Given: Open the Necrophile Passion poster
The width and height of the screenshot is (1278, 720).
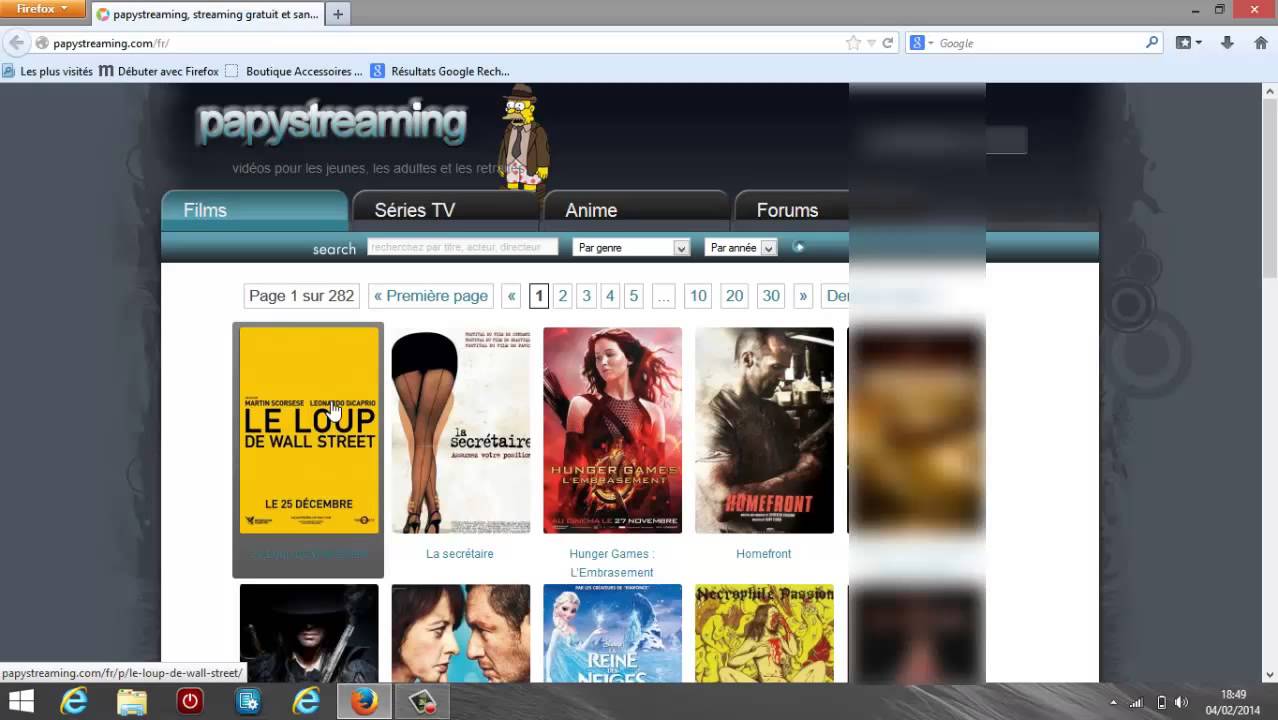Looking at the screenshot, I should [764, 633].
